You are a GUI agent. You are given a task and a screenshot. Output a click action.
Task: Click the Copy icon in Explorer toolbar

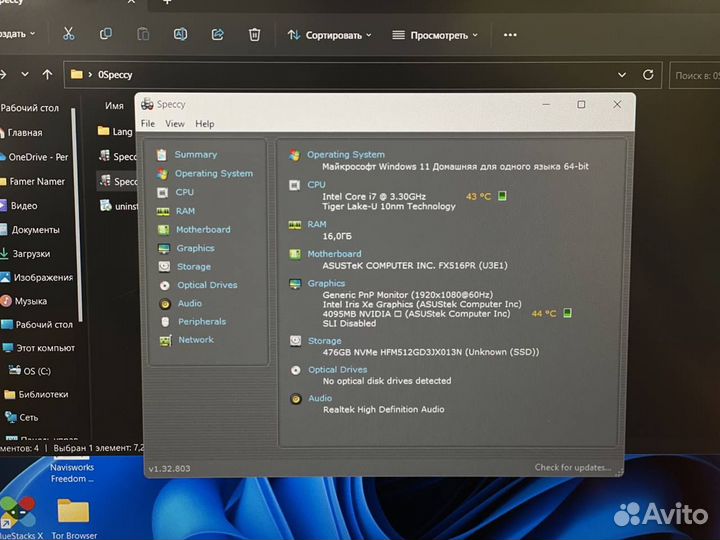106,34
